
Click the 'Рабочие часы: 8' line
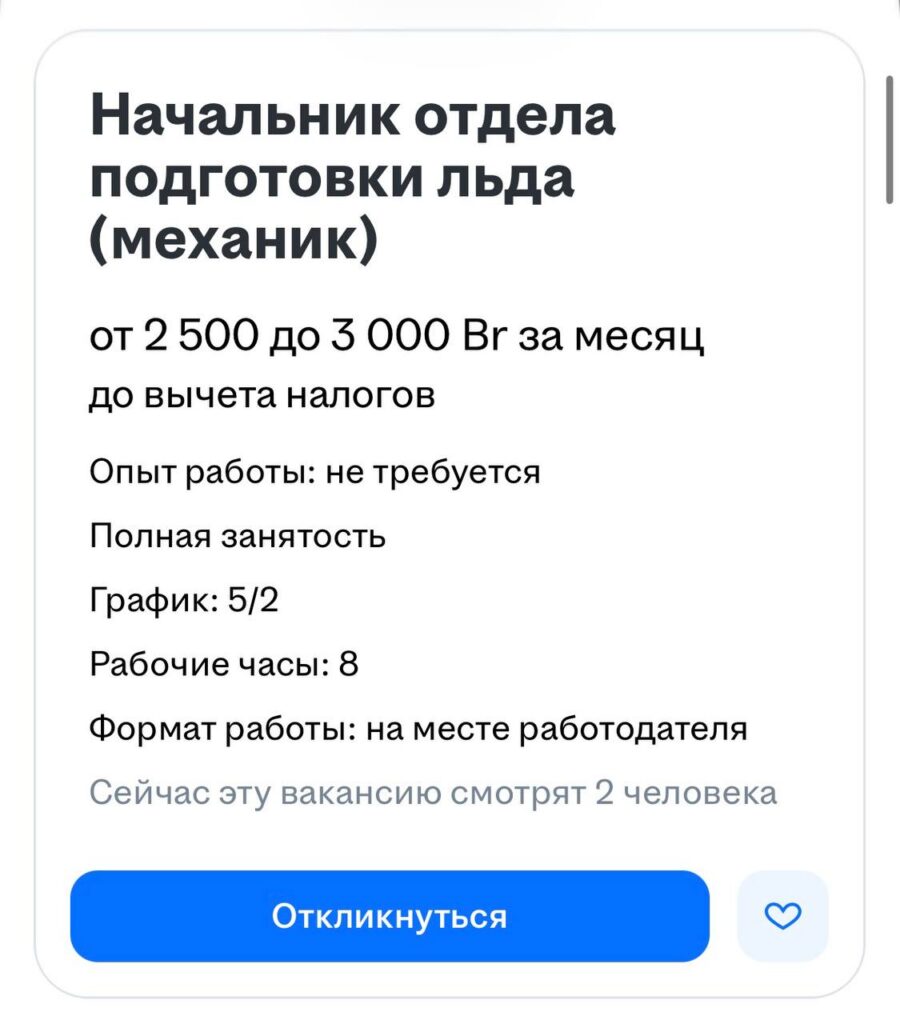coord(224,665)
